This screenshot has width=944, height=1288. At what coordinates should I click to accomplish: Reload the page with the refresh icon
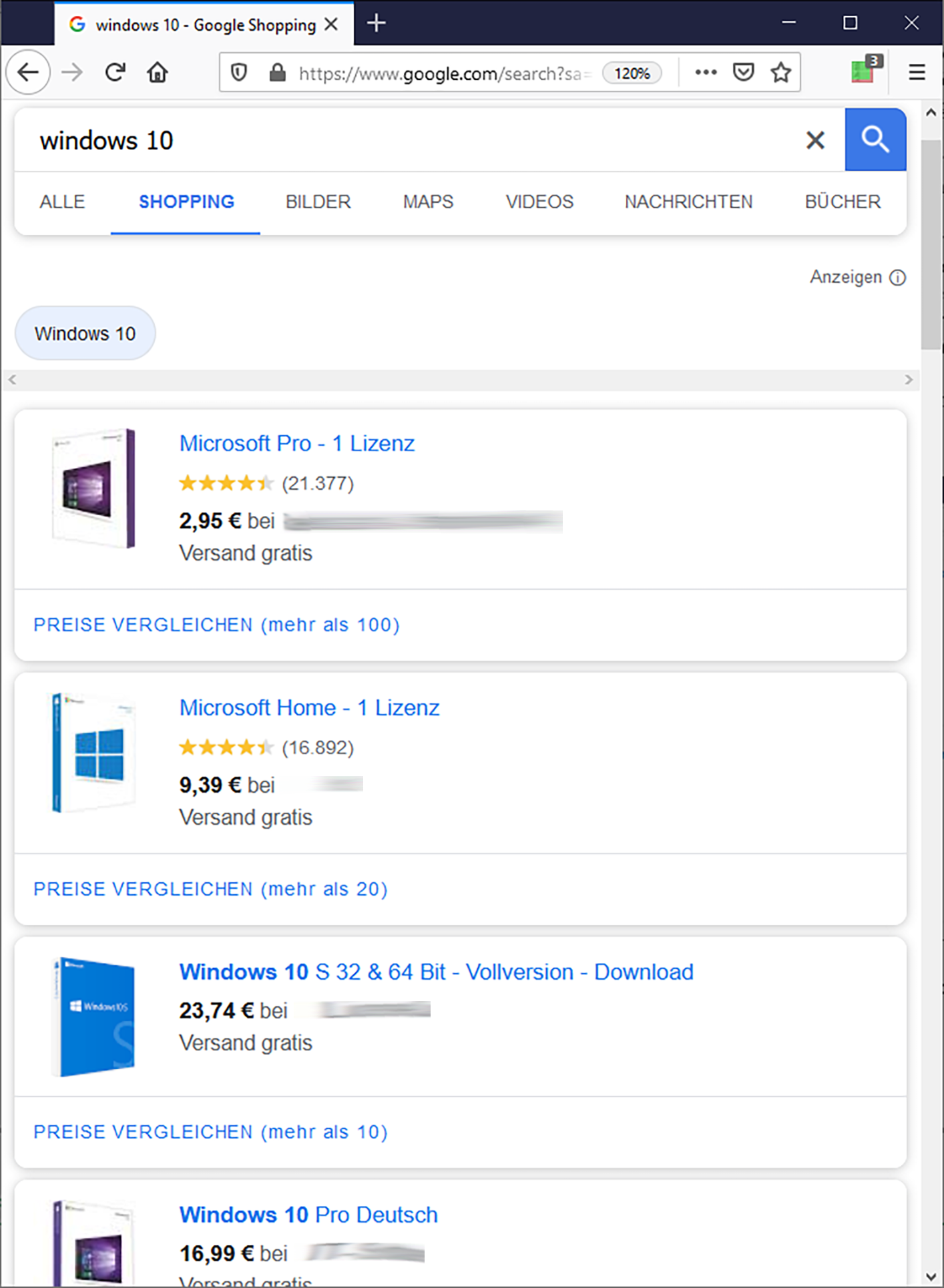click(x=115, y=72)
